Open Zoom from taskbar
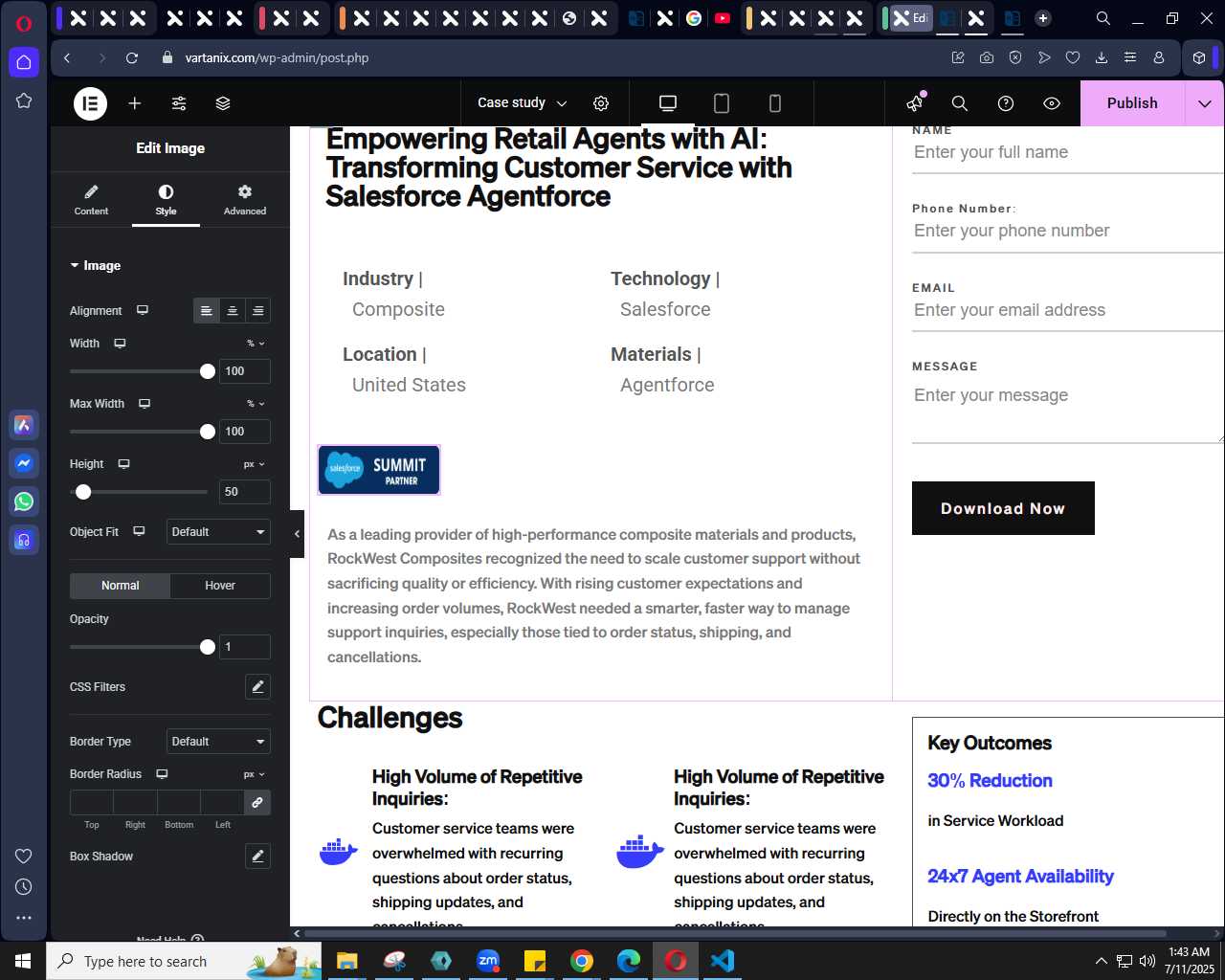Image resolution: width=1225 pixels, height=980 pixels. [x=488, y=961]
